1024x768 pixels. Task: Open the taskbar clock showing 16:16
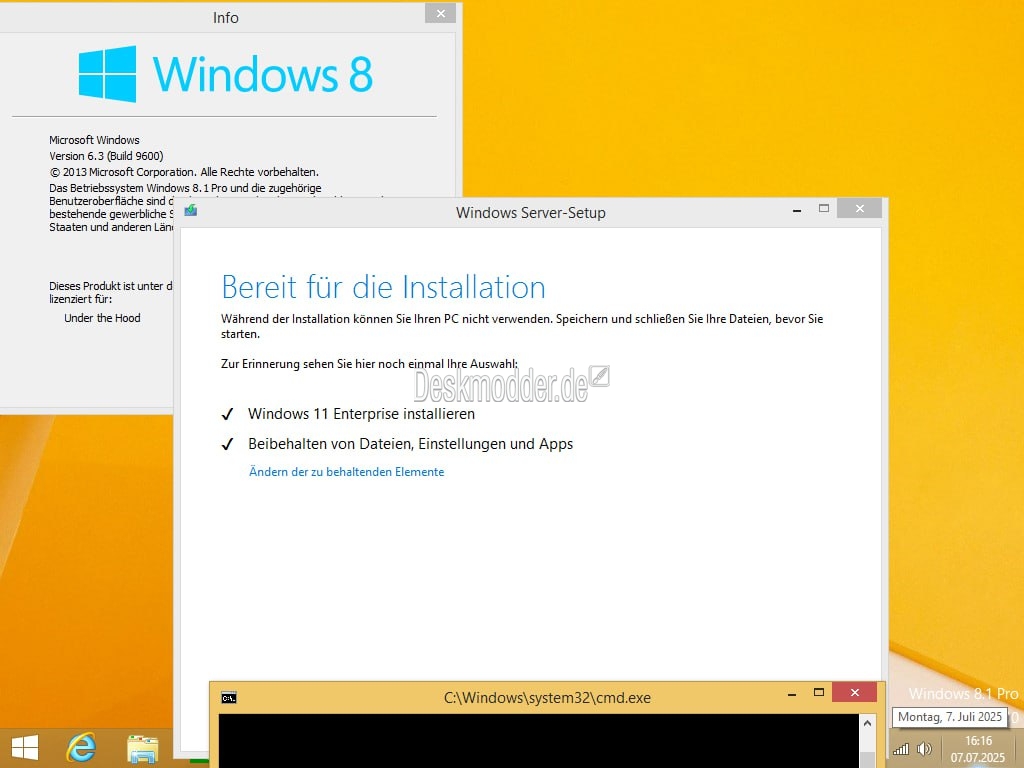point(978,749)
